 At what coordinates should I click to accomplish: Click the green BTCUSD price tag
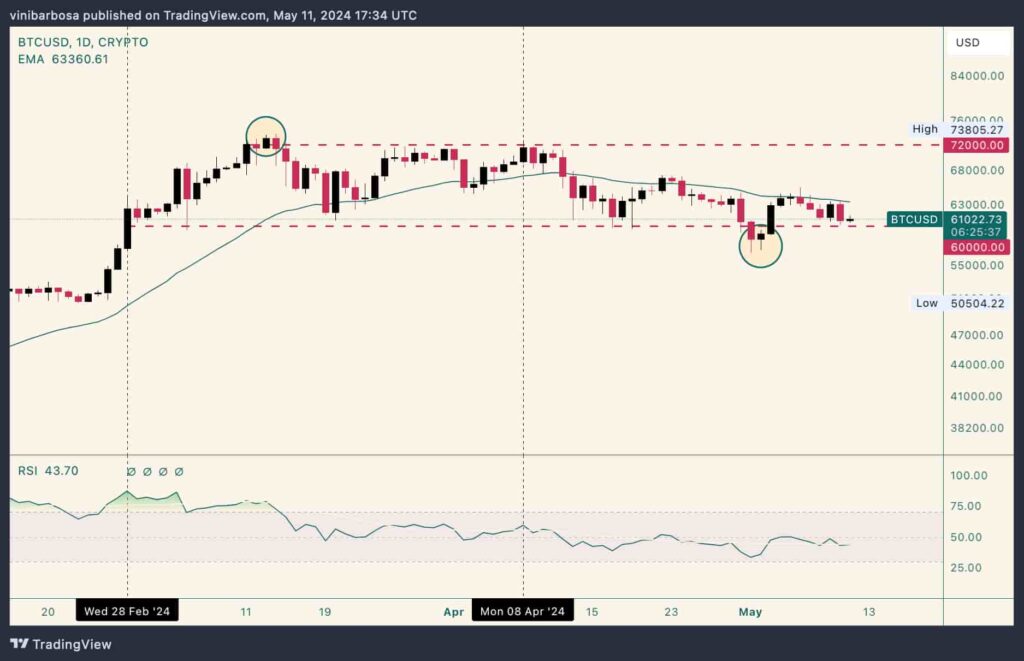click(x=914, y=219)
